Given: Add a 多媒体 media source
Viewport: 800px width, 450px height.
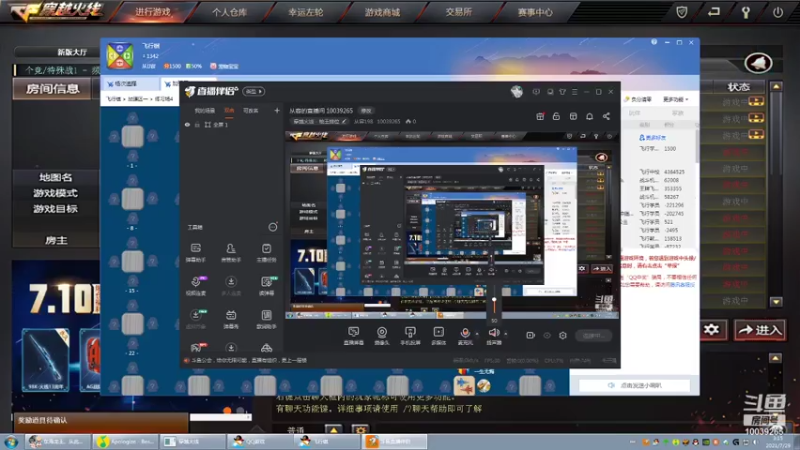Looking at the screenshot, I should (438, 336).
